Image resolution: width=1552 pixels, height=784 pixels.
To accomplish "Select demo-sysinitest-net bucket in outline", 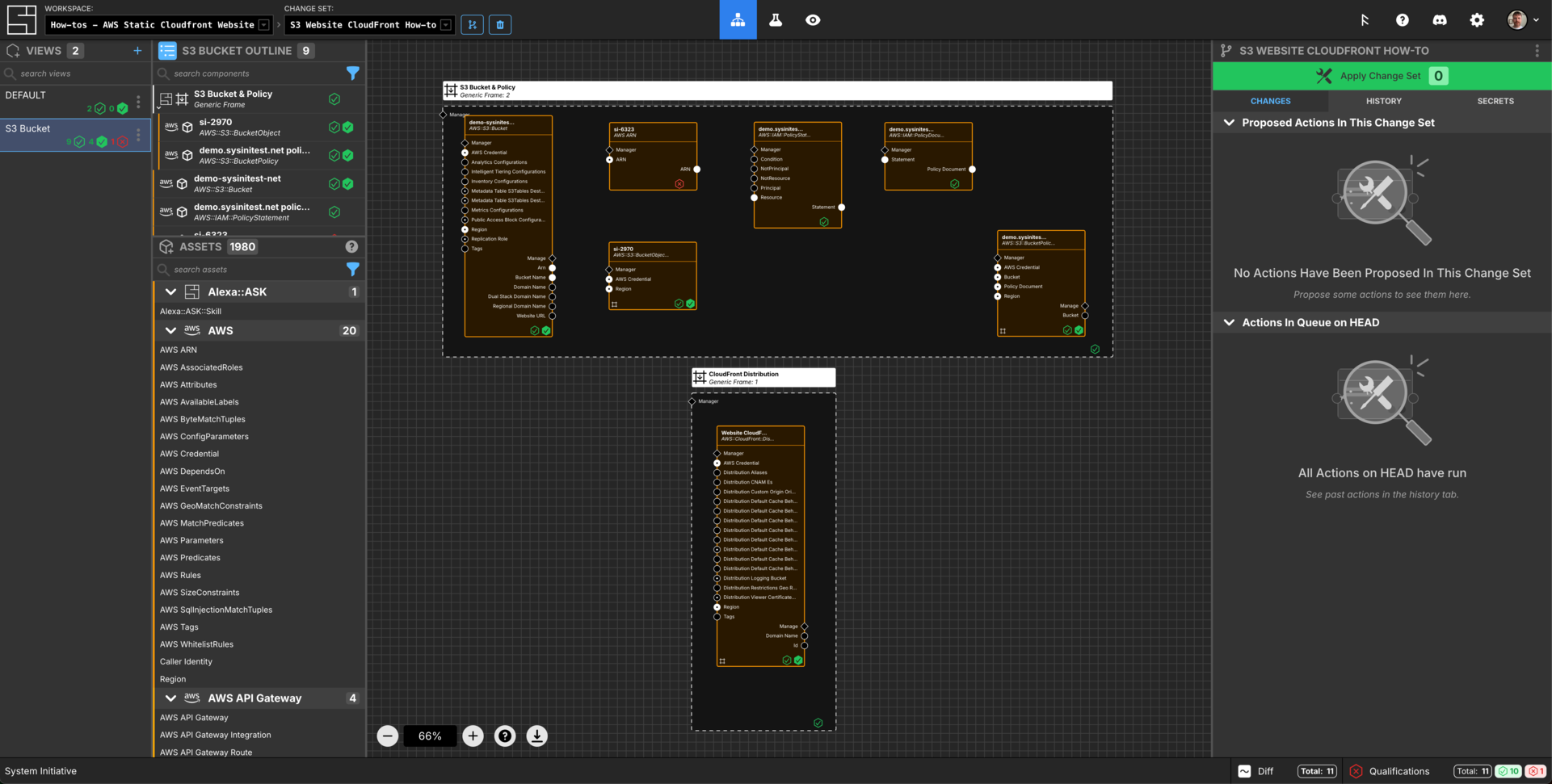I will tap(259, 183).
